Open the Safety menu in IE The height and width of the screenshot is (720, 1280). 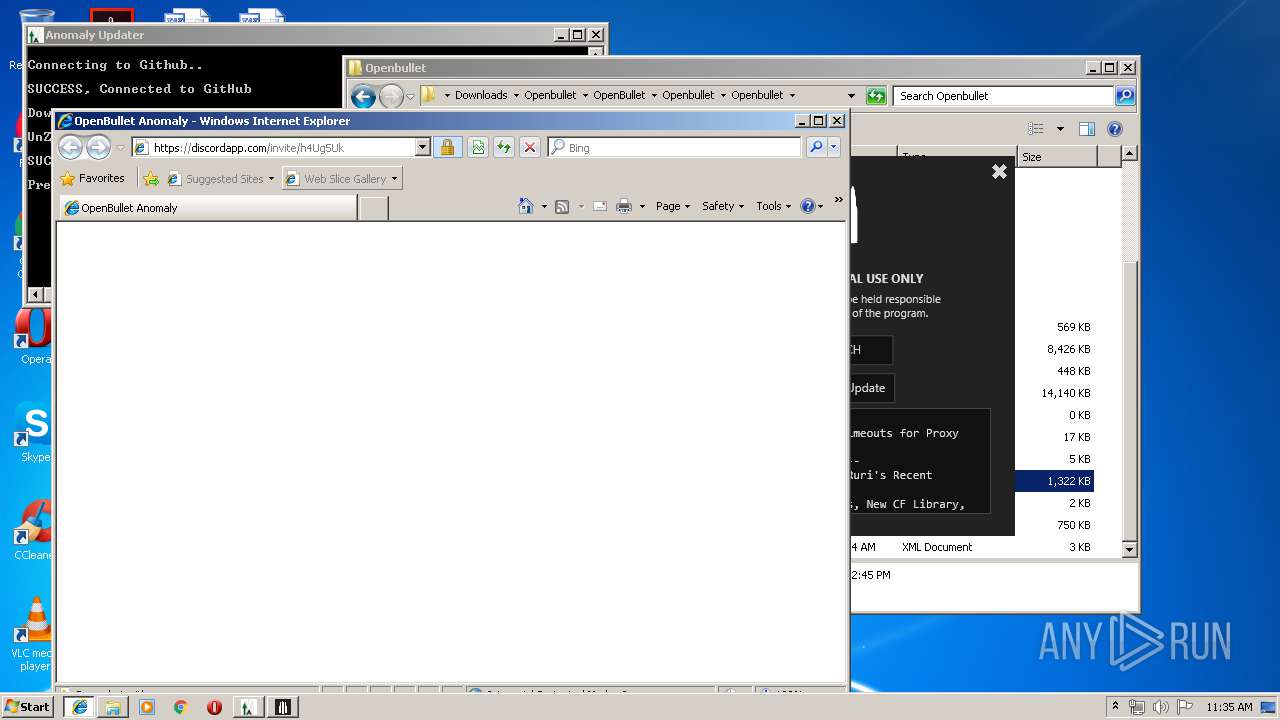click(x=722, y=206)
